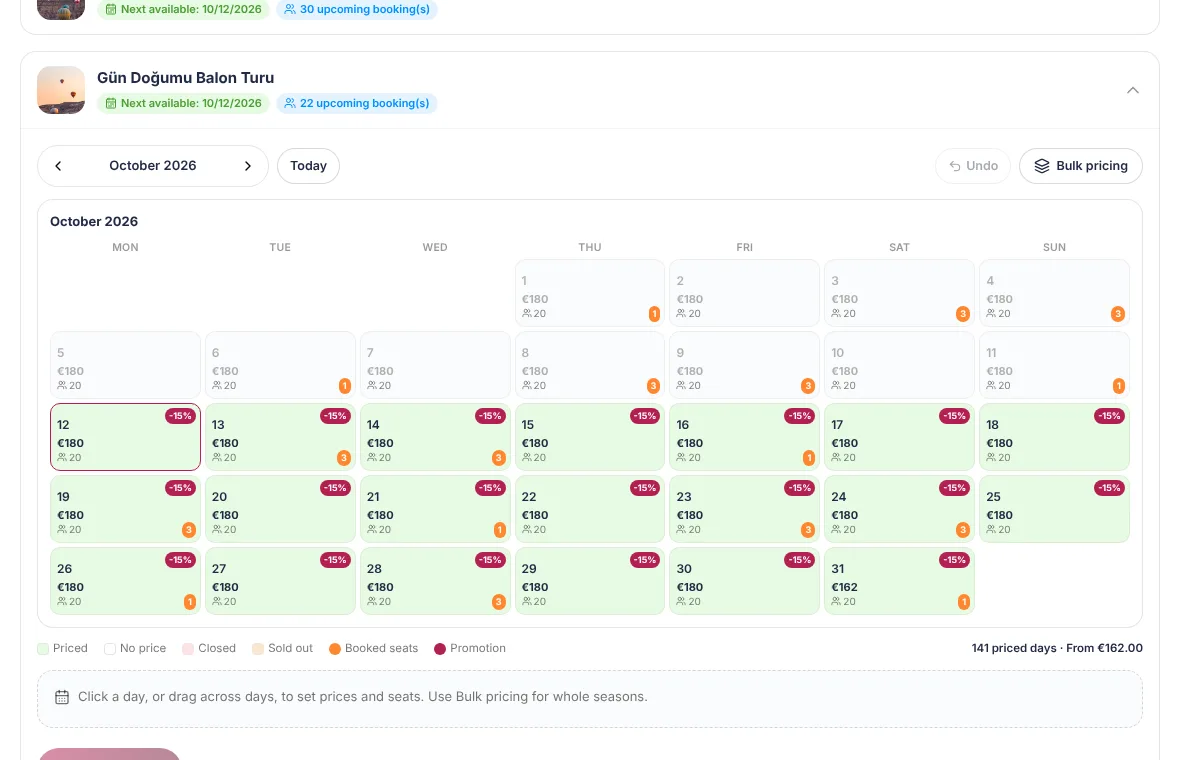Viewport: 1180px width, 760px height.
Task: Select October 12 in the calendar
Action: click(126, 437)
